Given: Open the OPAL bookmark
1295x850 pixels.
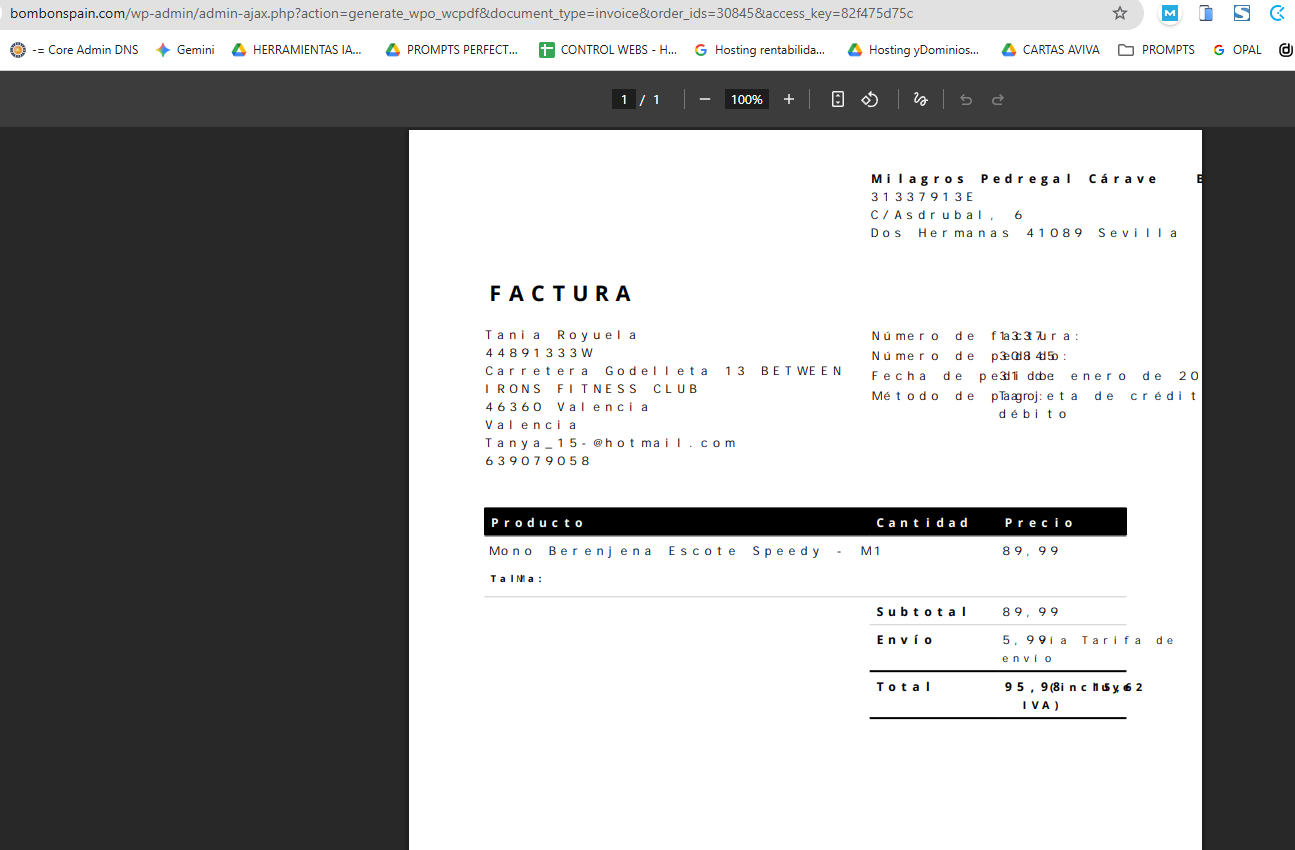Looking at the screenshot, I should pyautogui.click(x=1237, y=49).
